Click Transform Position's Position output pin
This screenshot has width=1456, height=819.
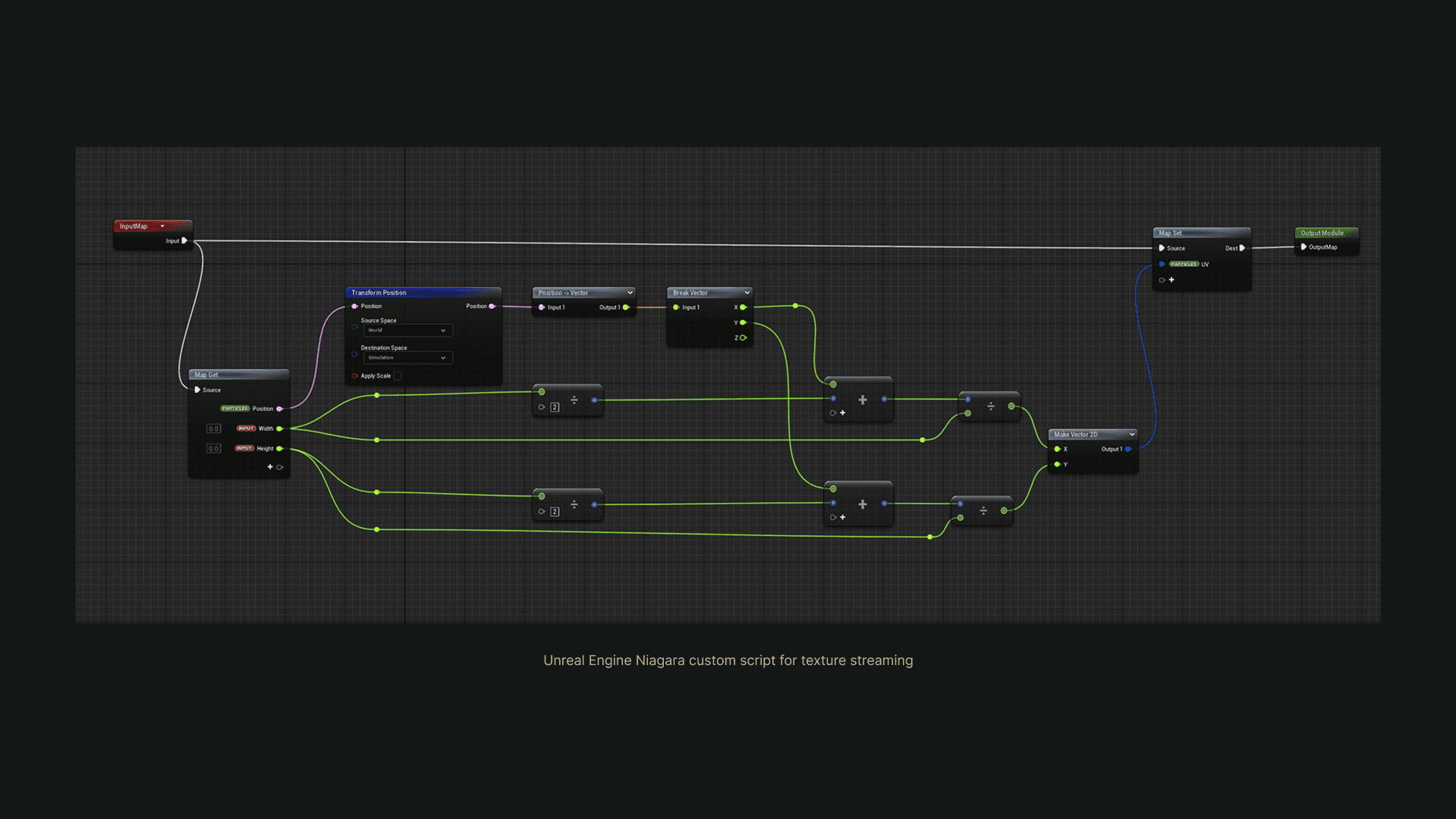click(492, 306)
